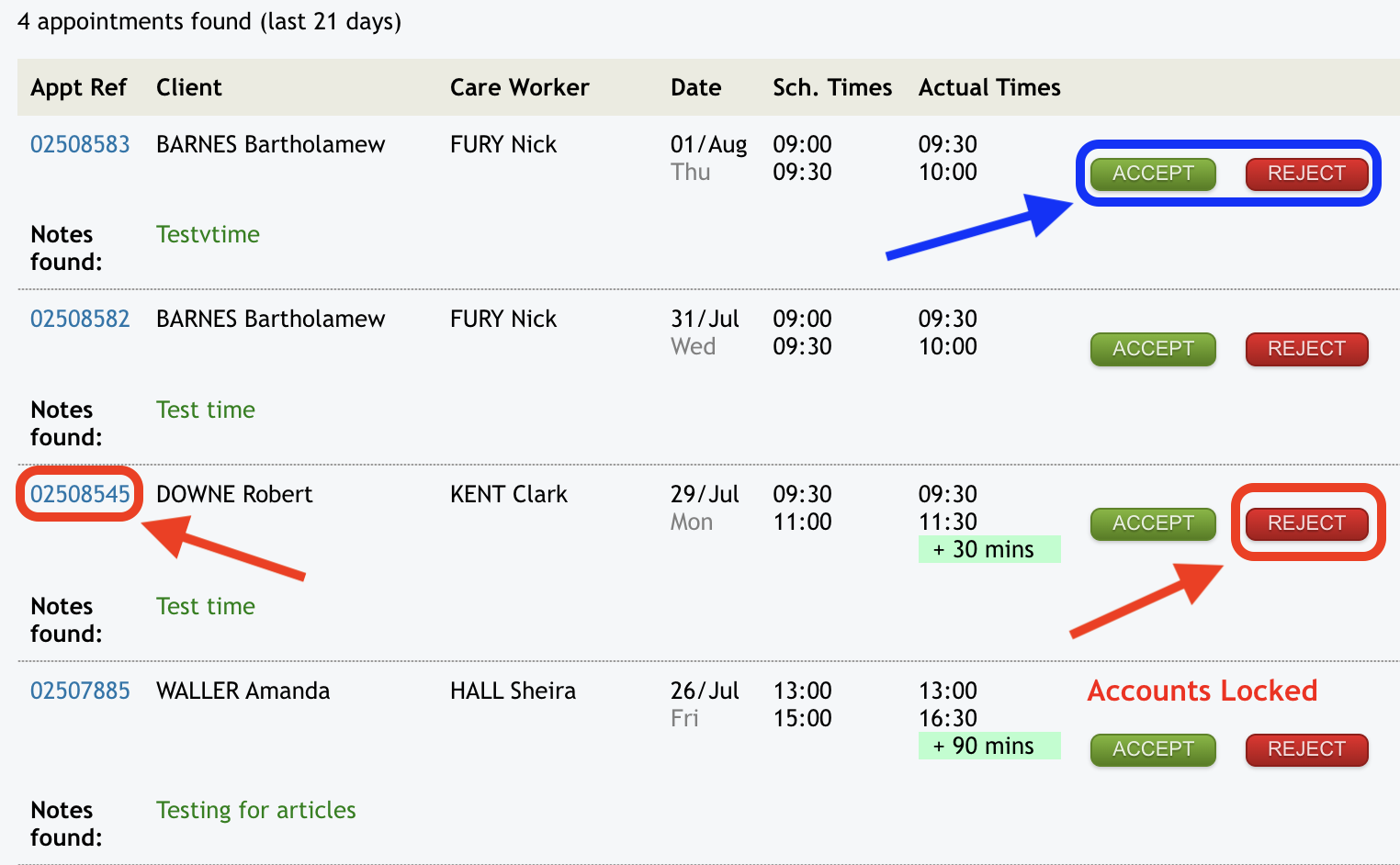Viewport: 1400px width, 865px height.
Task: Click the Appt Ref column header
Action: point(78,87)
